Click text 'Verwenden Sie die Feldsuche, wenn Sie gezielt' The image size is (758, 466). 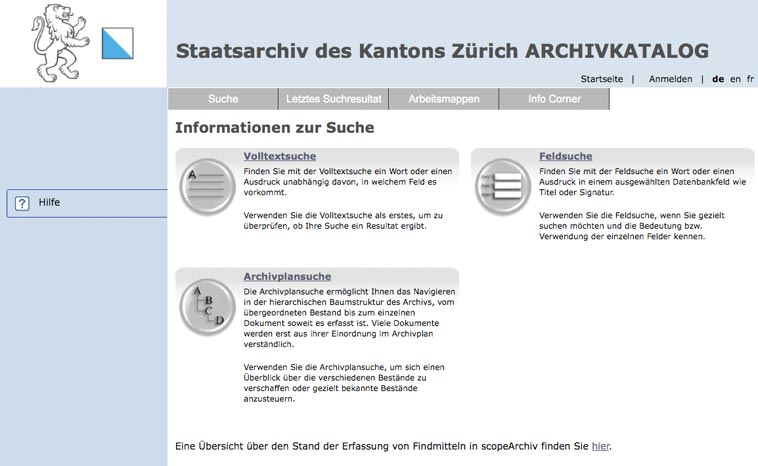(632, 215)
